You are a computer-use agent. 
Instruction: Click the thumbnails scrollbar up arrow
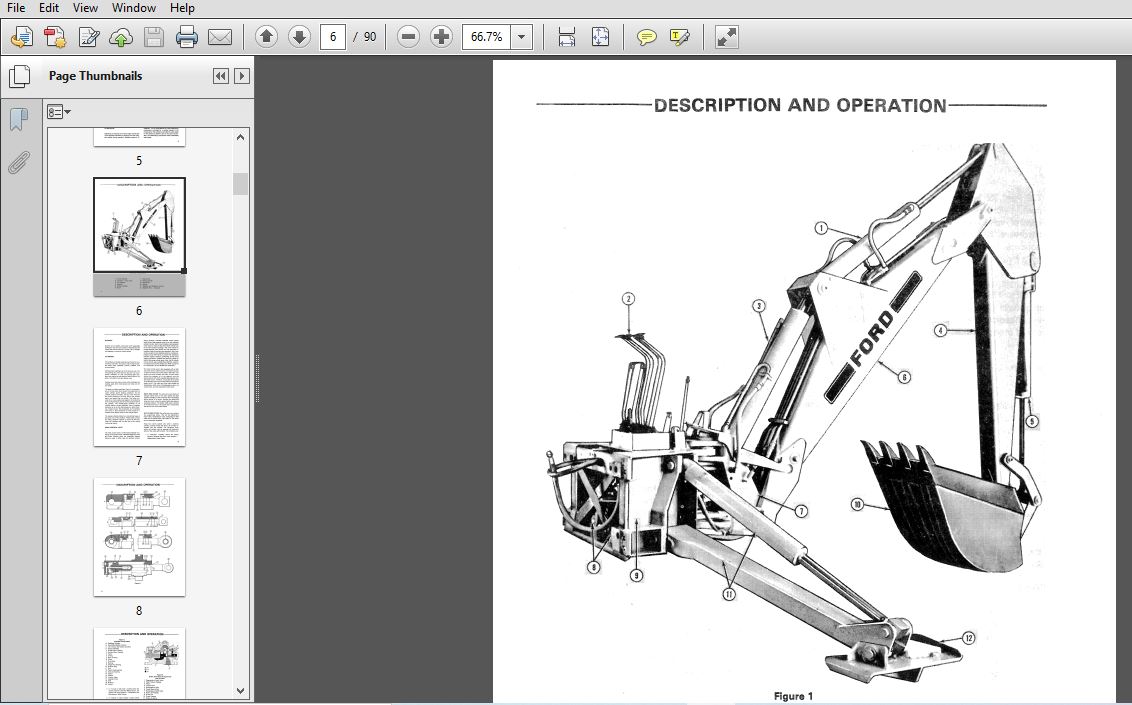[240, 137]
